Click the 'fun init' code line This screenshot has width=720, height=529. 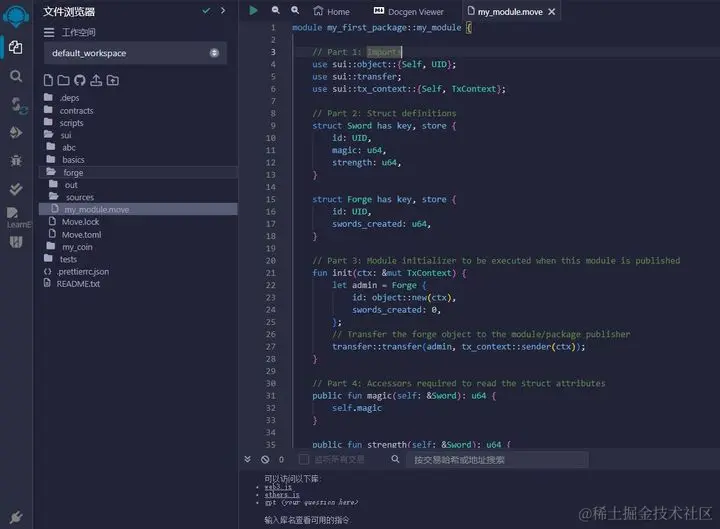(x=389, y=273)
